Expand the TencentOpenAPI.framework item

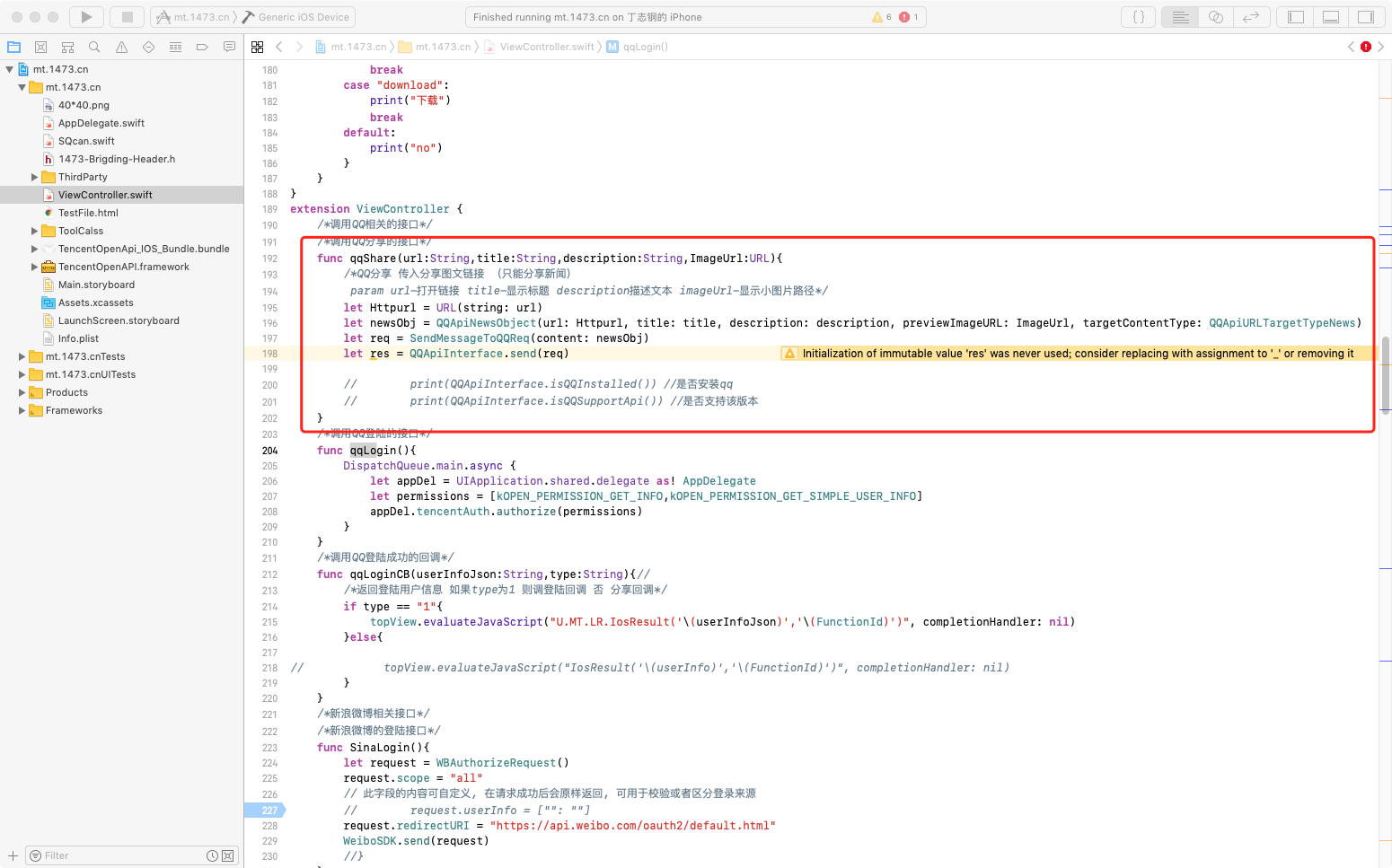pos(34,267)
